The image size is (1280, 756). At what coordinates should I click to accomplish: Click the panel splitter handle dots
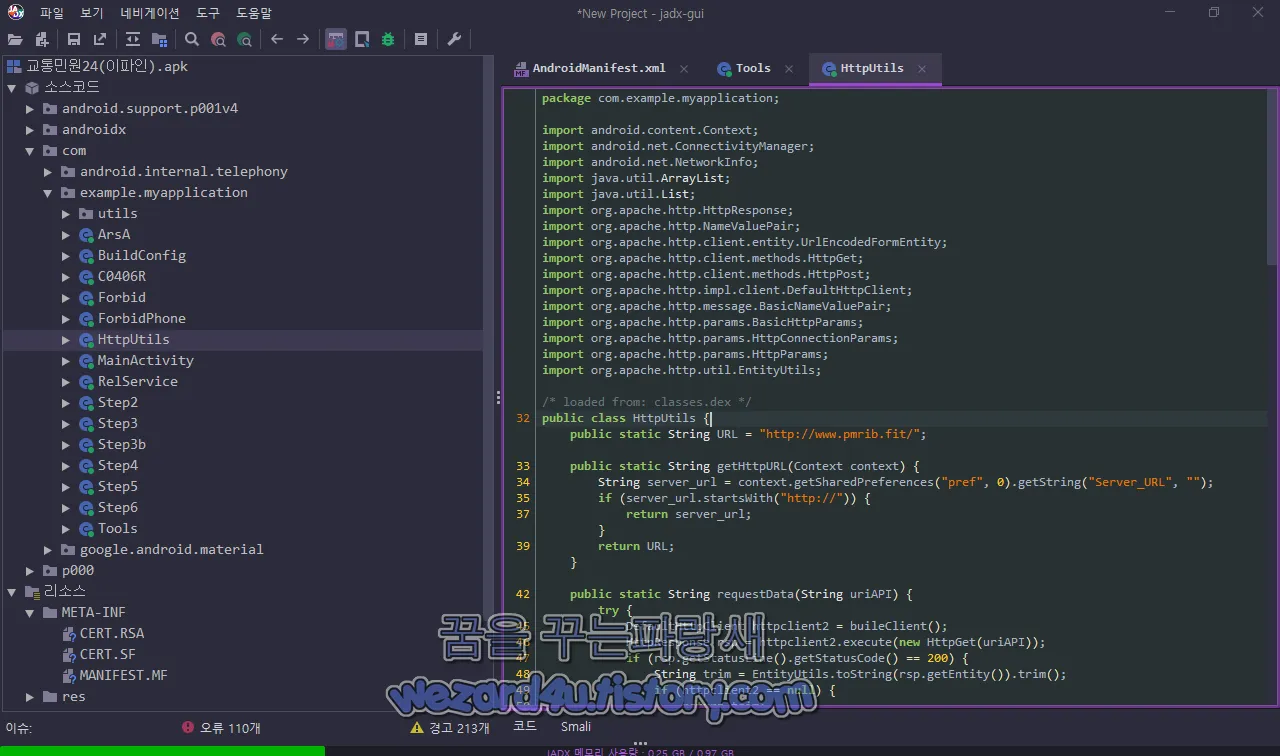[498, 397]
